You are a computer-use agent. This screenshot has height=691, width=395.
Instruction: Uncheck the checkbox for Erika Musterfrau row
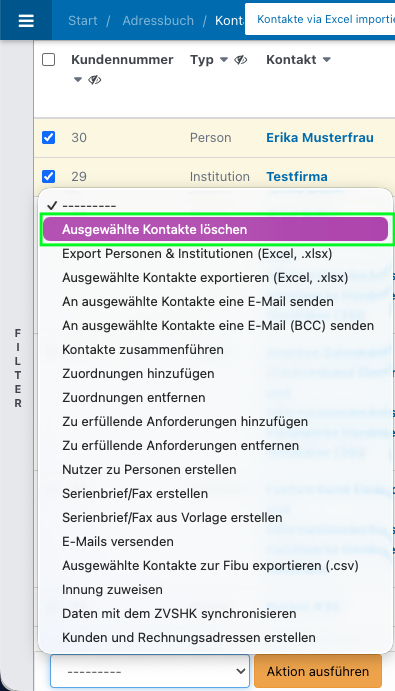tap(48, 137)
